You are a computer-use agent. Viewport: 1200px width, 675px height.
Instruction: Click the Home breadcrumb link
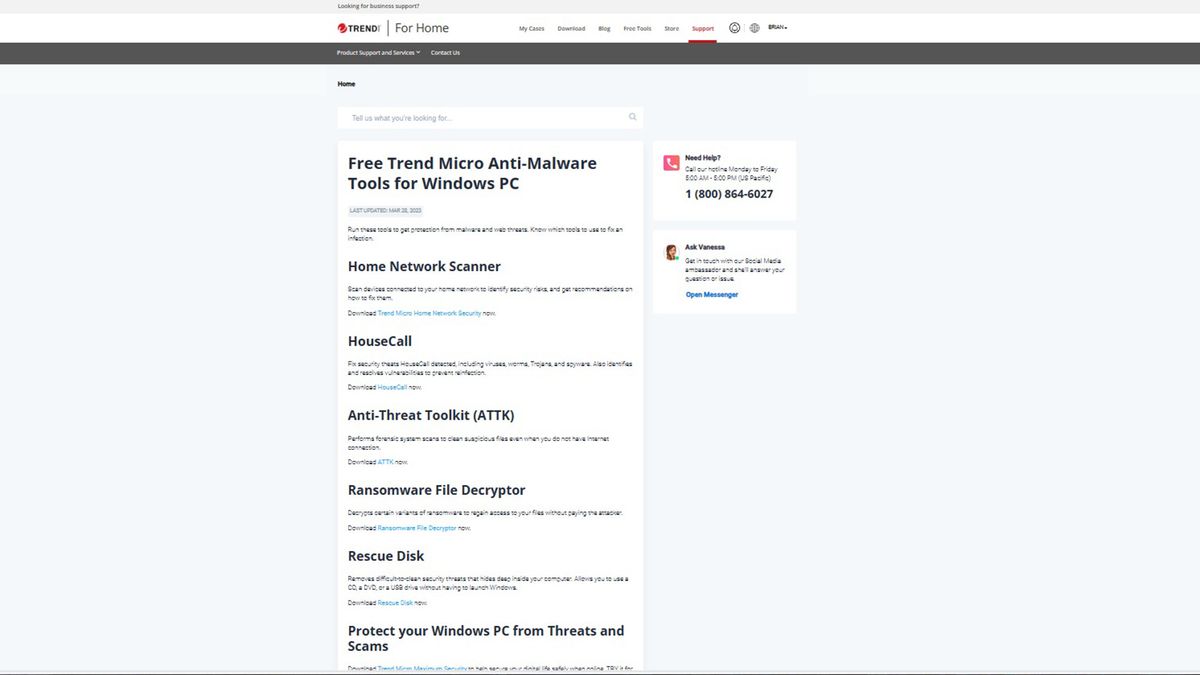[x=346, y=84]
